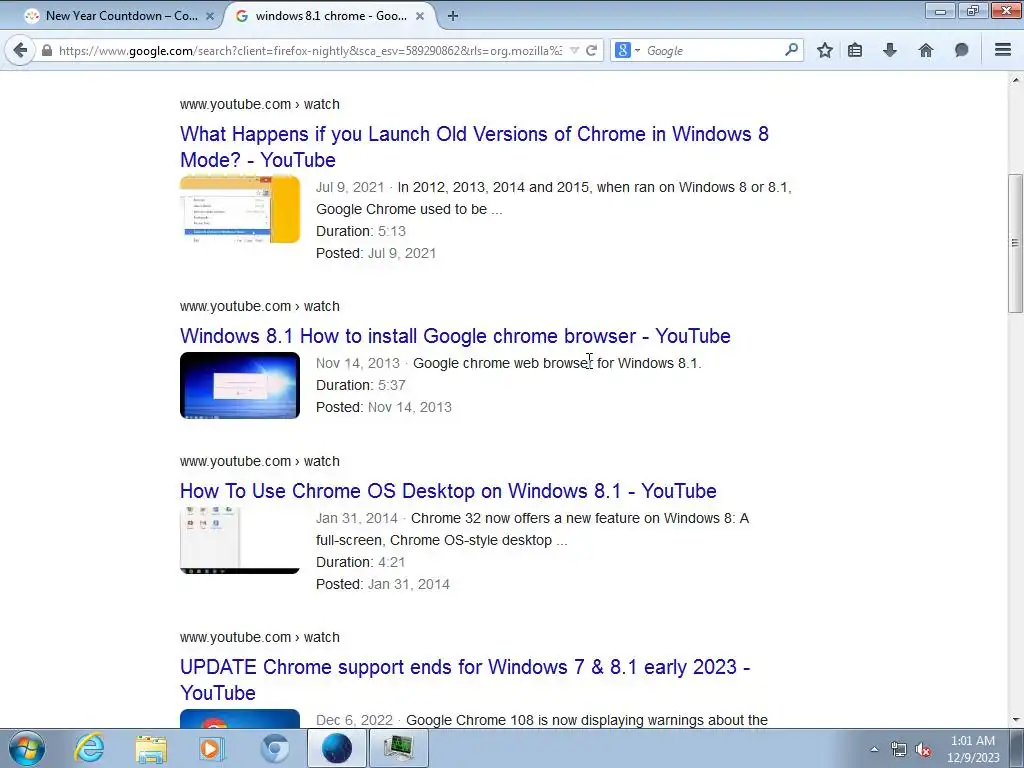The image size is (1024, 768).
Task: Click scrollbar down arrow
Action: 1015,720
